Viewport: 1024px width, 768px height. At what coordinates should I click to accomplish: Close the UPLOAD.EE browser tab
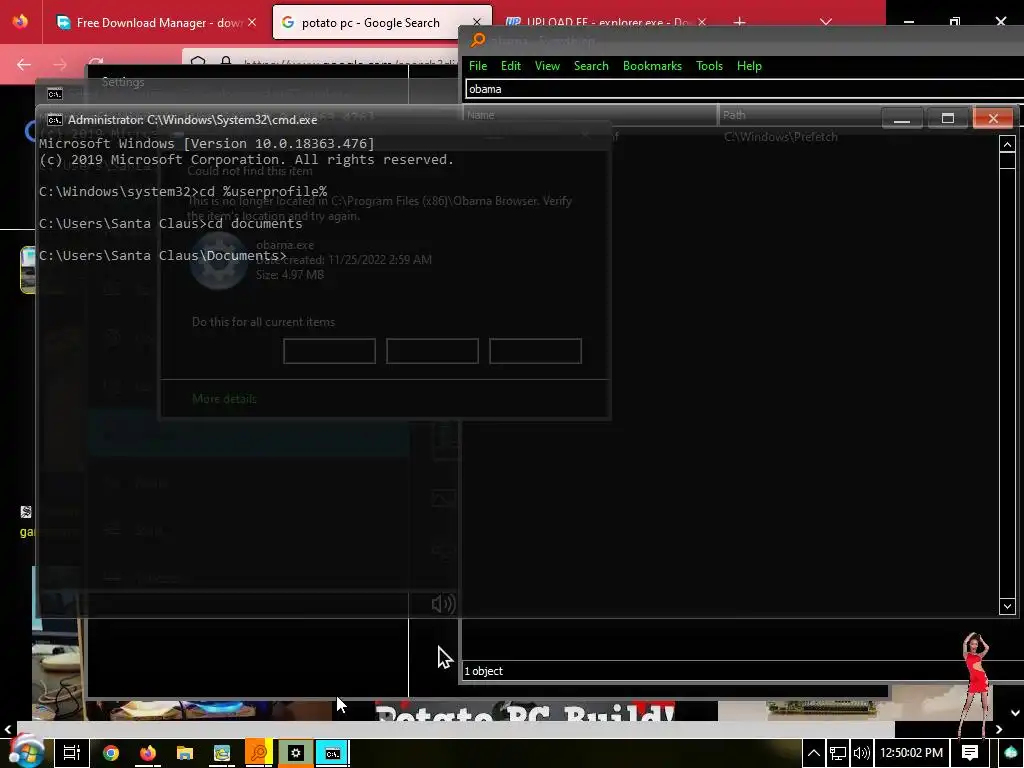pos(701,23)
